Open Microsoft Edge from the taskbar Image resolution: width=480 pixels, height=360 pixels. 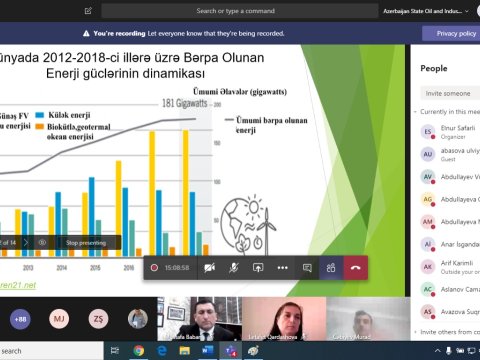tap(162, 351)
